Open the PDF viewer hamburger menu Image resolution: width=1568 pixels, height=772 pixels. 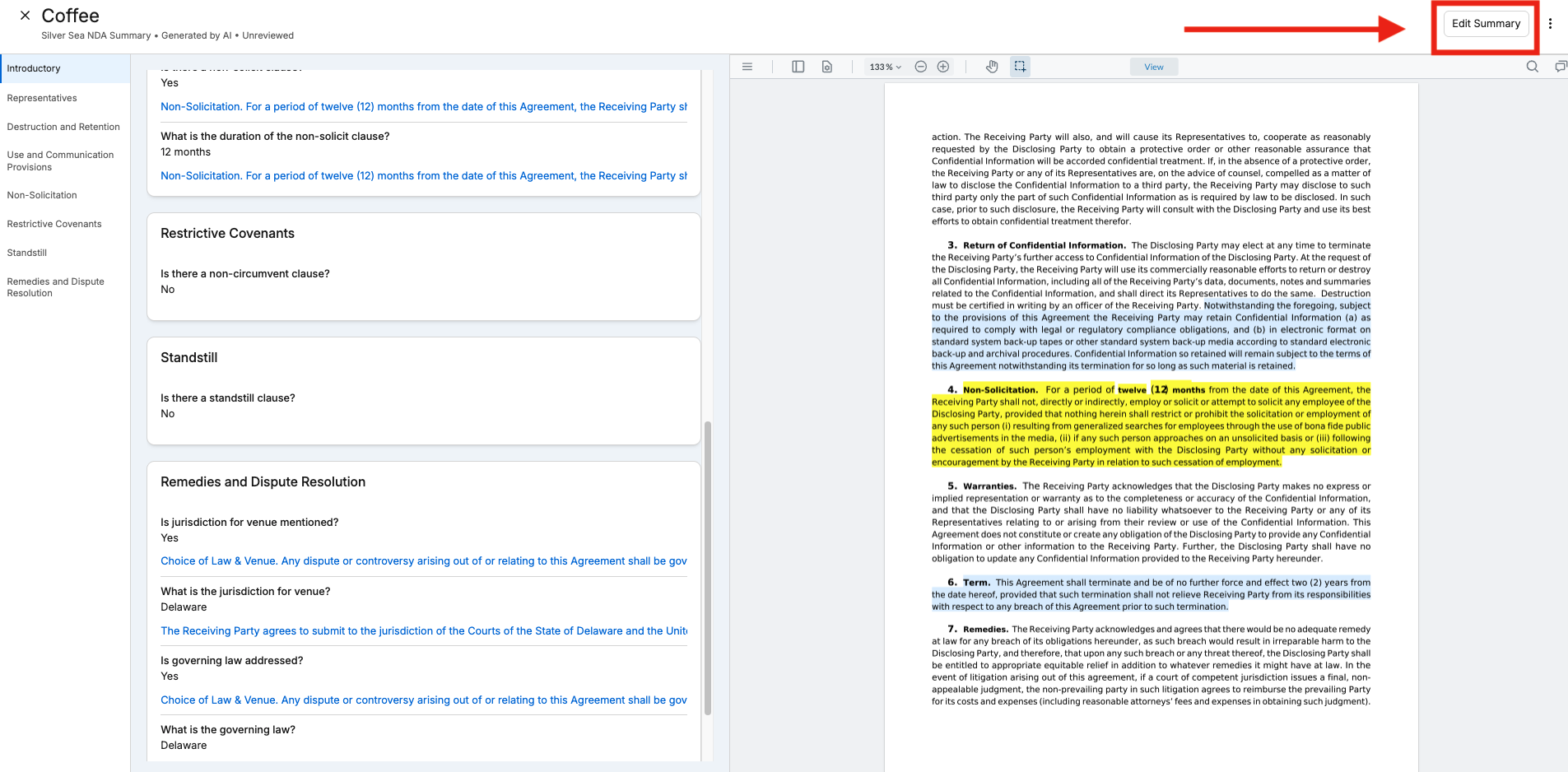click(x=747, y=67)
